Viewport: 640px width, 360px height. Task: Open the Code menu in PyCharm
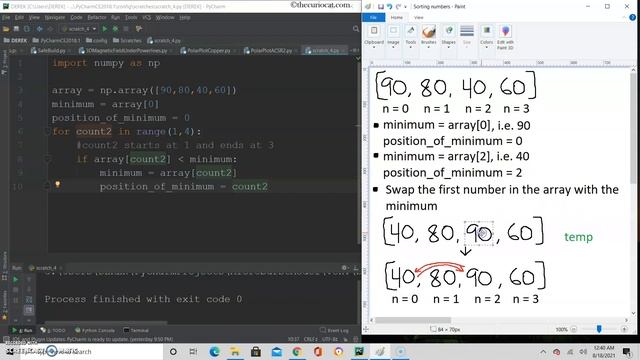coord(76,18)
